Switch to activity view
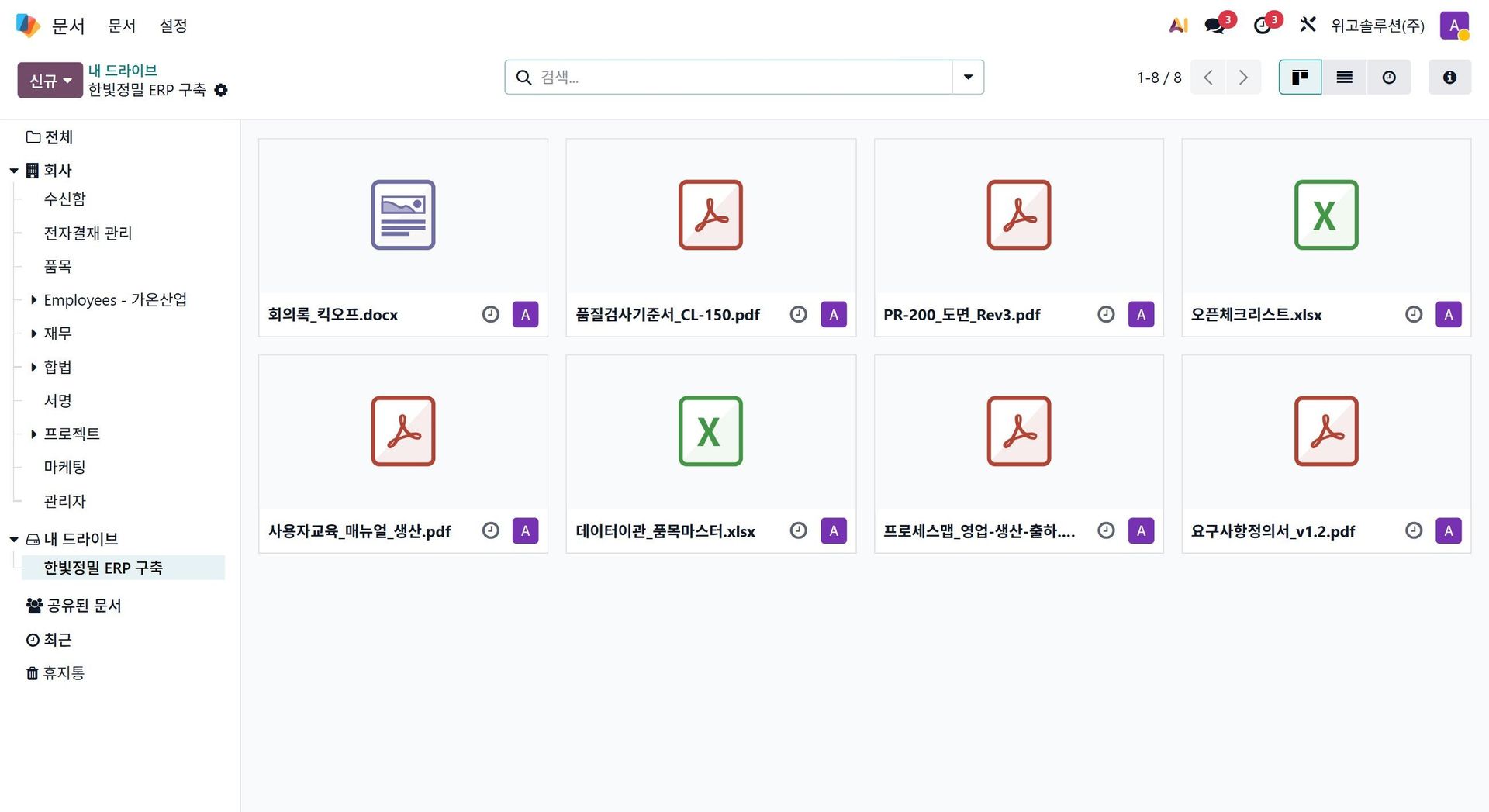 [1389, 78]
